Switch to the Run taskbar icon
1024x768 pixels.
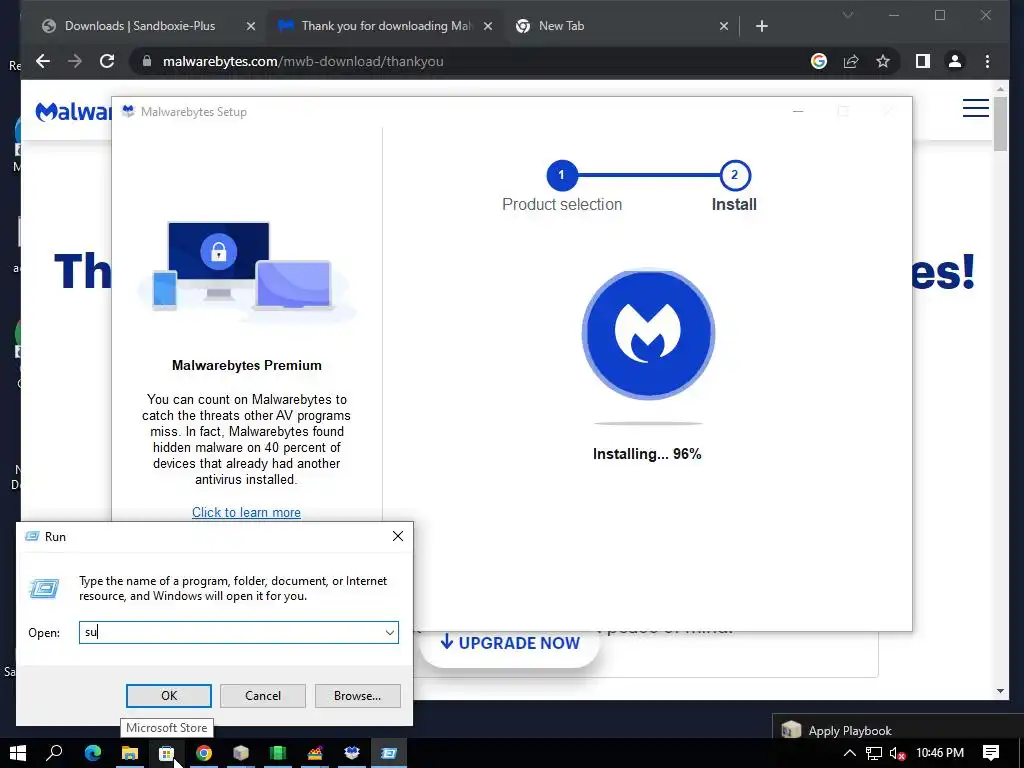[x=389, y=753]
